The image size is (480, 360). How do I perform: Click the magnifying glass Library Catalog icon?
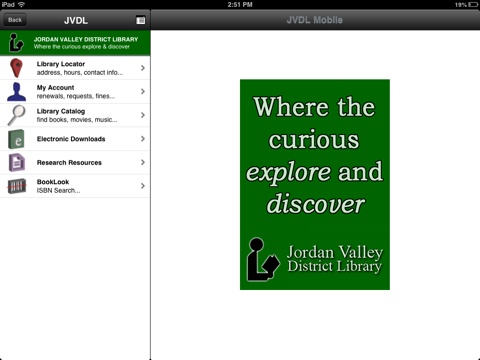[x=16, y=115]
